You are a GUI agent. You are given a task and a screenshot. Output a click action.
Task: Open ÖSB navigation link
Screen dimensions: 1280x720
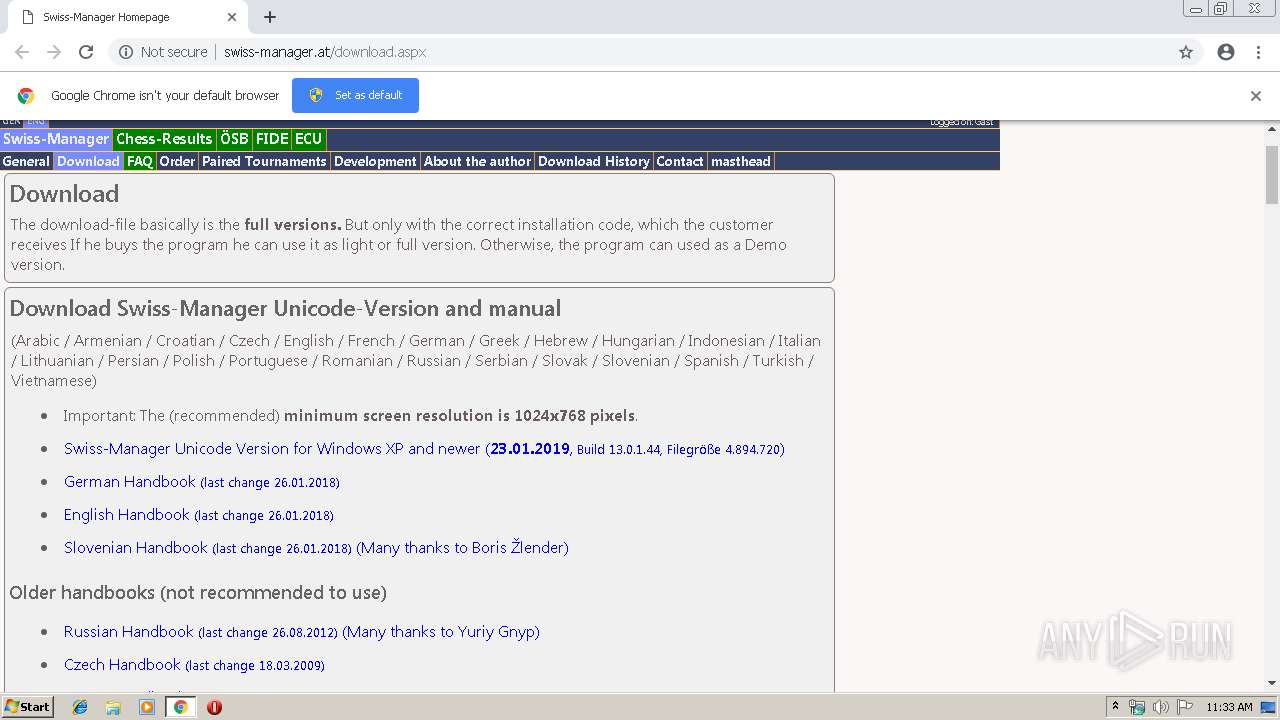(234, 139)
